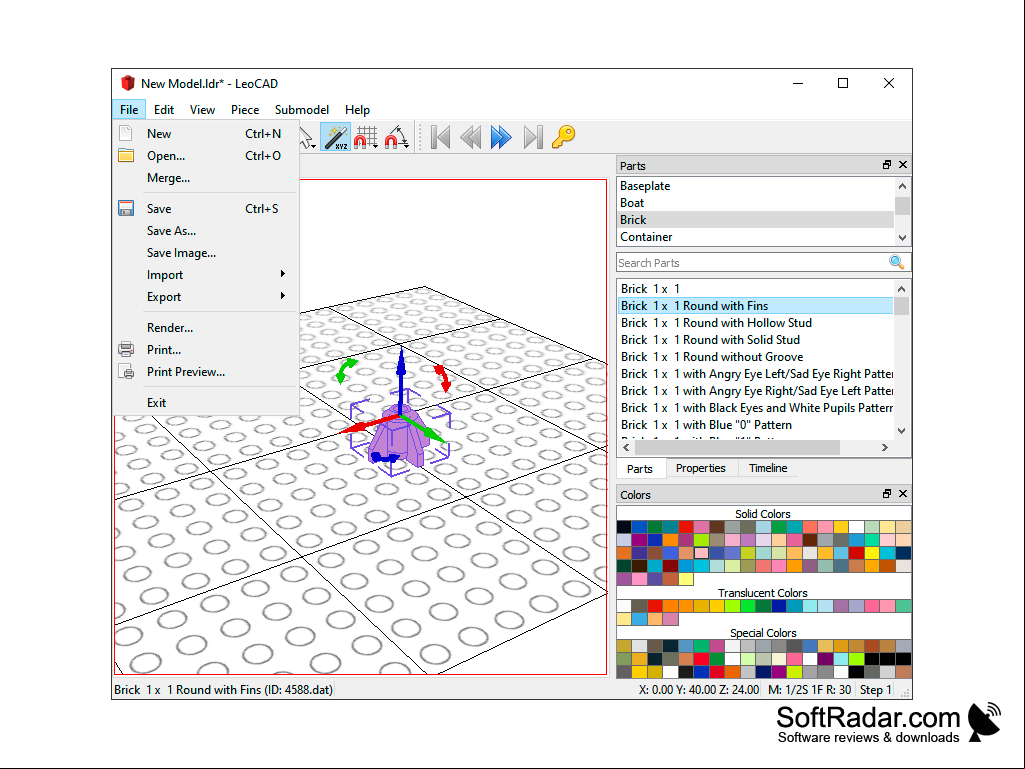Viewport: 1025px width, 769px height.
Task: Choose Exit from the File menu
Action: [206, 403]
